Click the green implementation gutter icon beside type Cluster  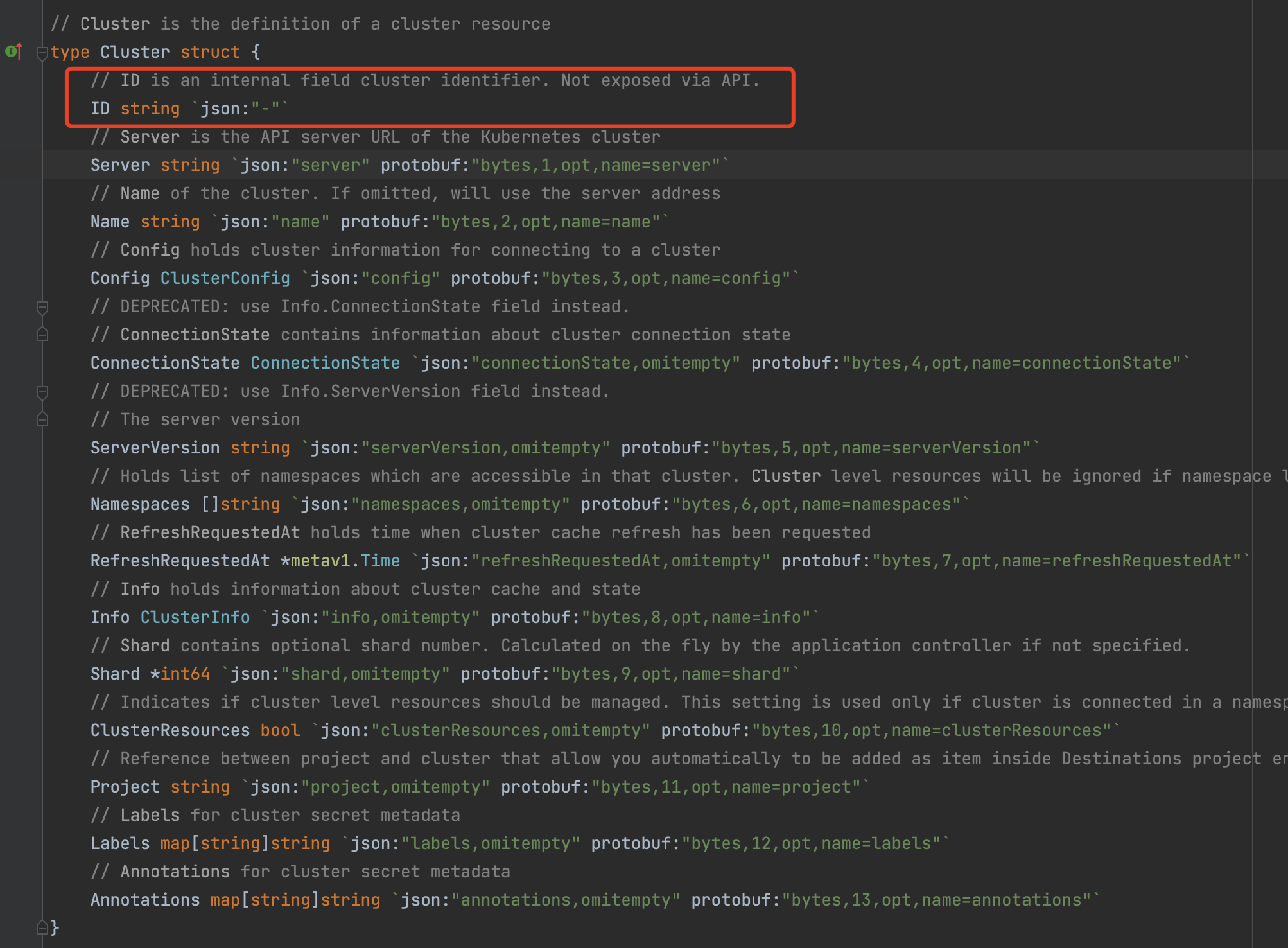11,52
